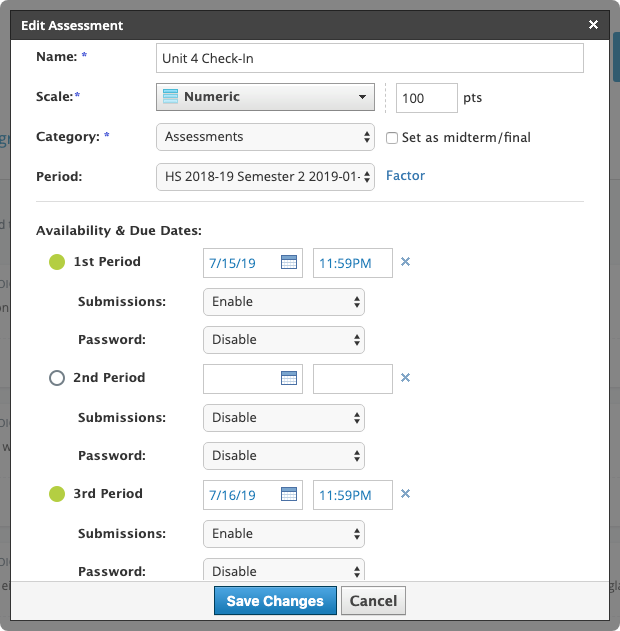This screenshot has width=620, height=631.
Task: Click the Cancel button
Action: [x=373, y=601]
